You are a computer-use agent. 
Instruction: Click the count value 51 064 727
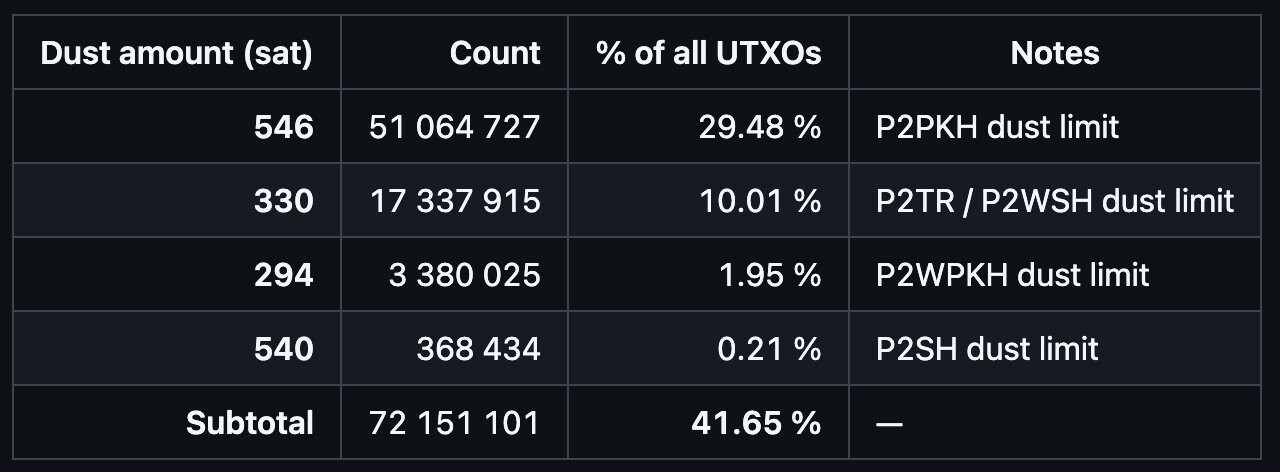454,127
